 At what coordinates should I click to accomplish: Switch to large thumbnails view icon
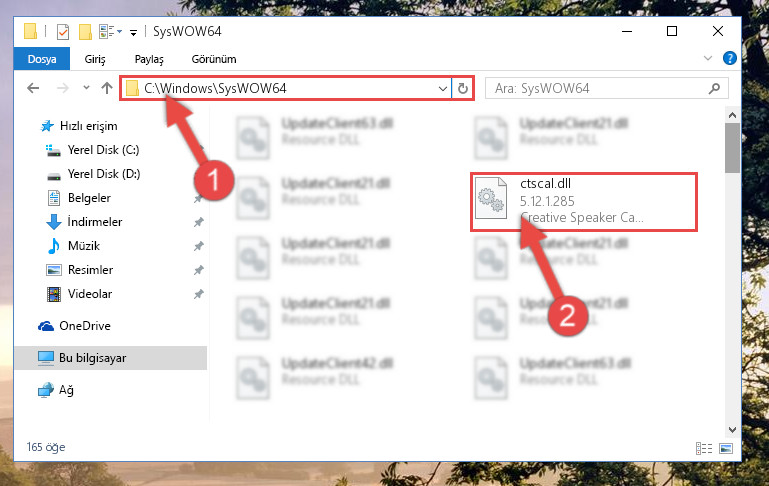coord(726,448)
